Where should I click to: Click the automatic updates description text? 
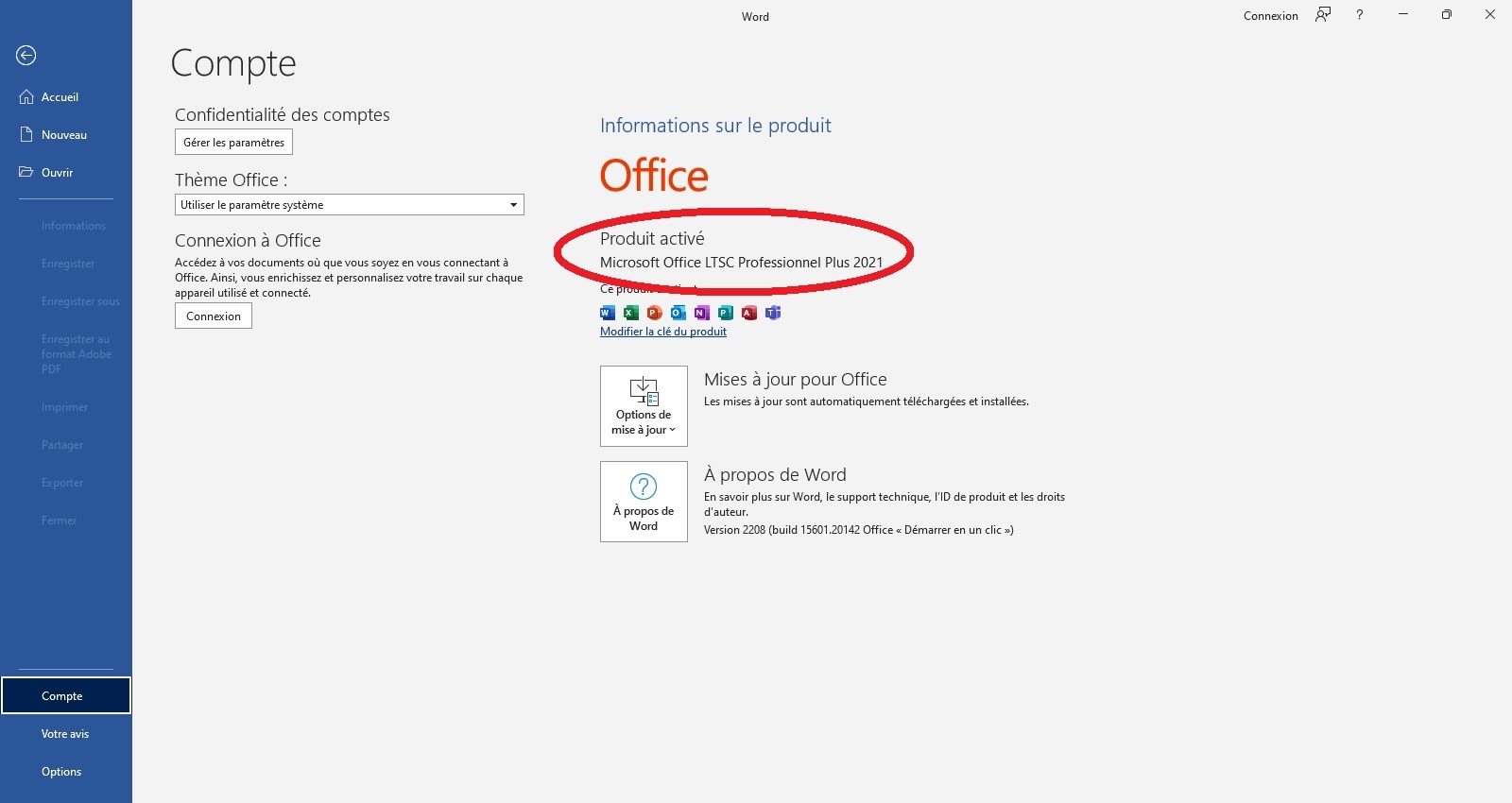click(x=867, y=401)
